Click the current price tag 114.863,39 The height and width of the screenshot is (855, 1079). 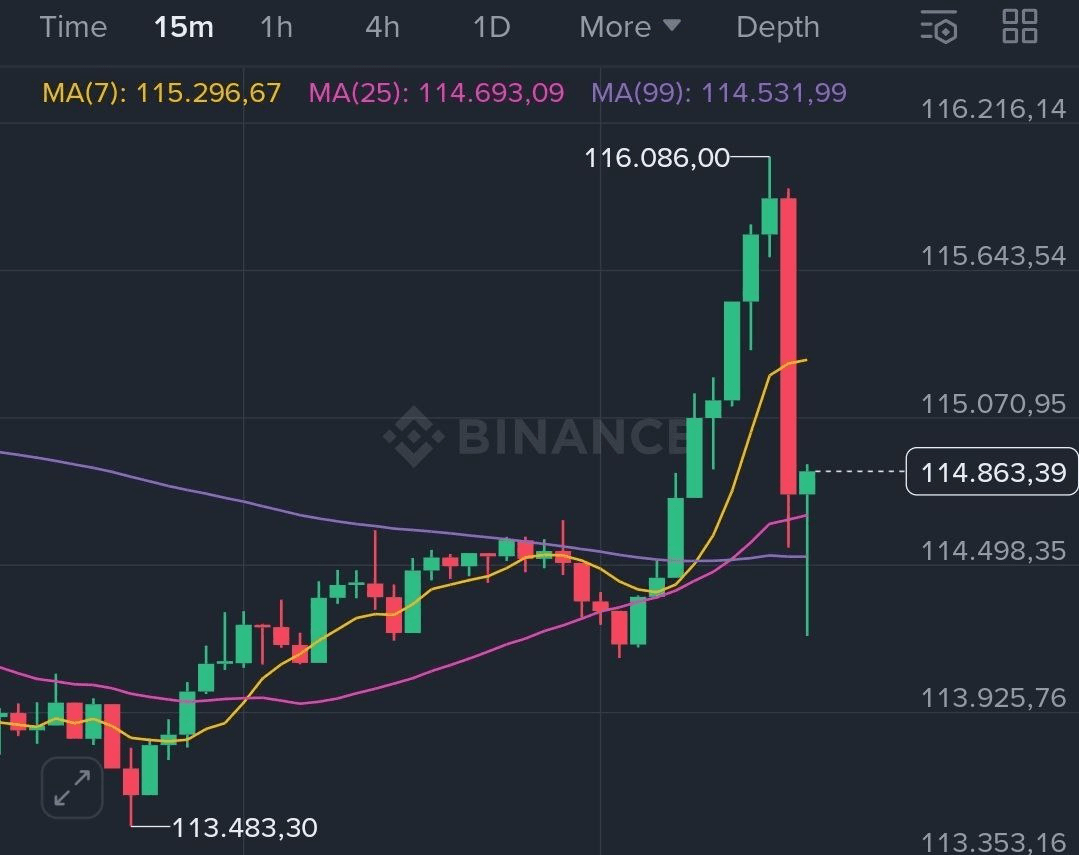click(993, 472)
